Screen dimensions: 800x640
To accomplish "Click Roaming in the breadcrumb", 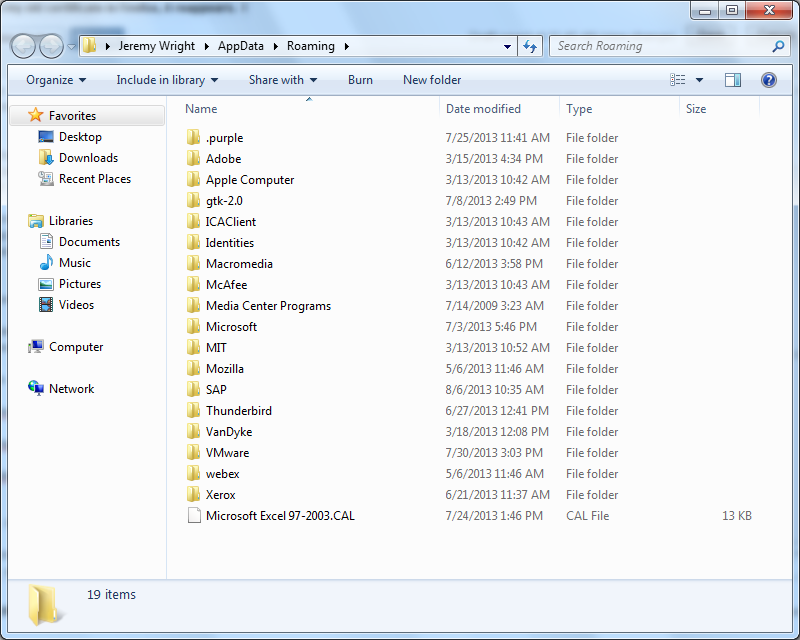I will (x=311, y=46).
